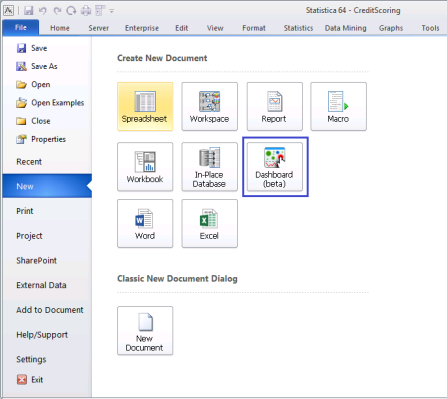Switch to the Server ribbon tab
Viewport: 447px width, 399px height.
tap(99, 28)
